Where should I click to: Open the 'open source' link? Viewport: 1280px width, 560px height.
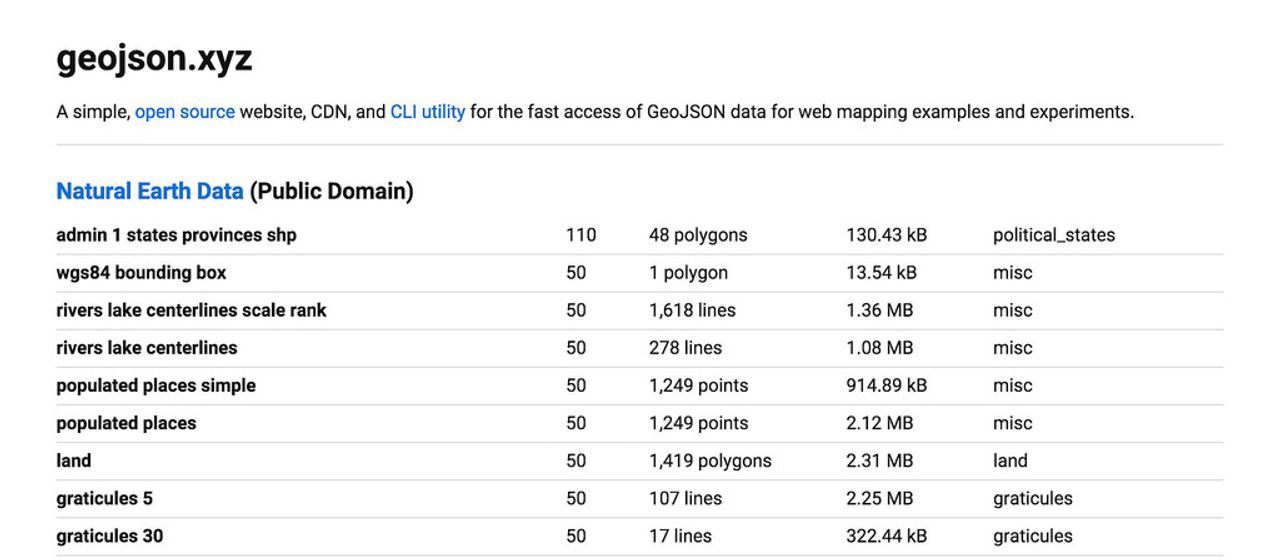[185, 112]
